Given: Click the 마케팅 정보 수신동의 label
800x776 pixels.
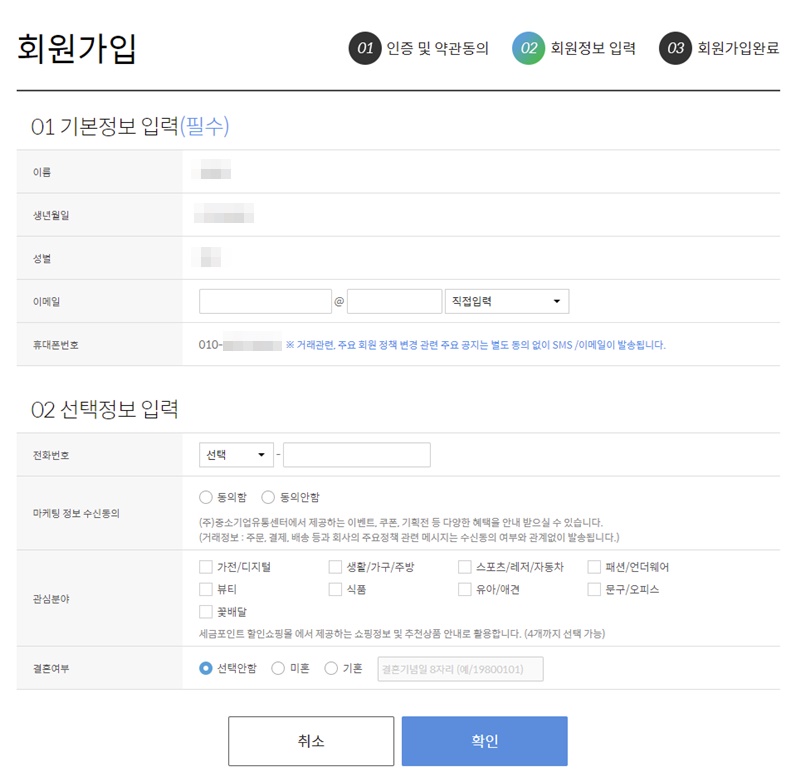Looking at the screenshot, I should click(x=76, y=514).
